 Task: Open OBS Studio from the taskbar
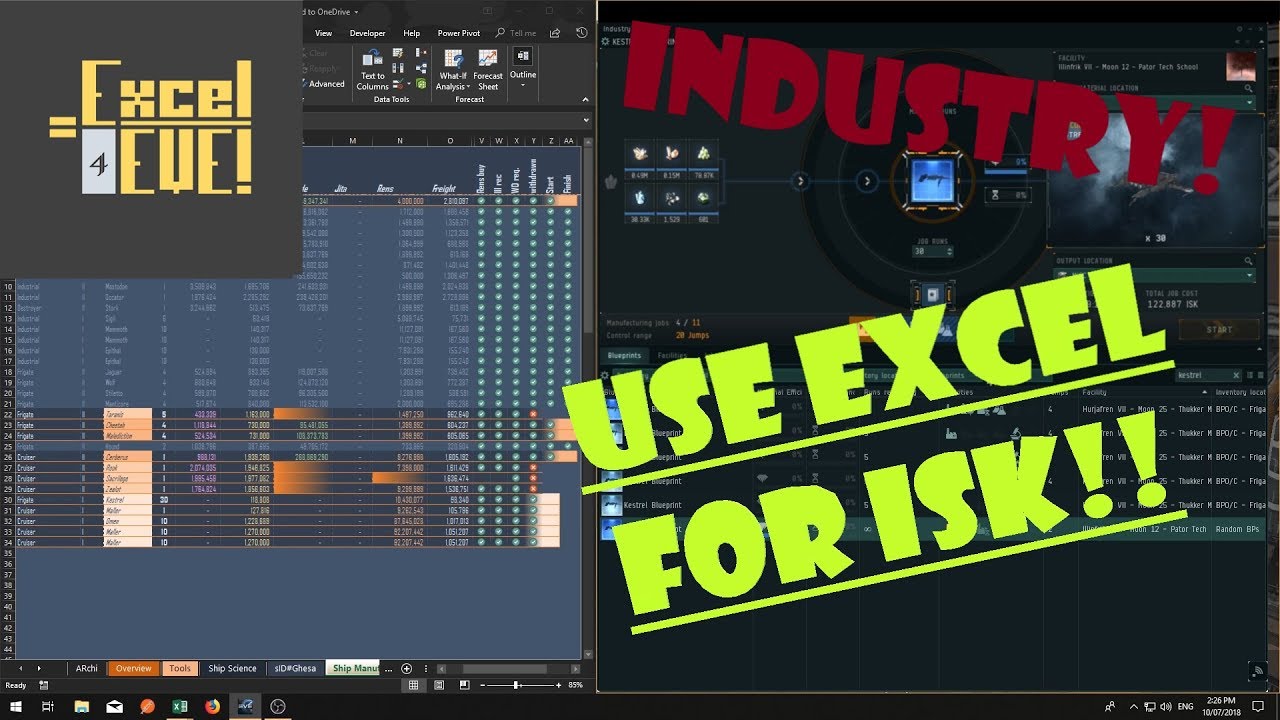click(278, 707)
